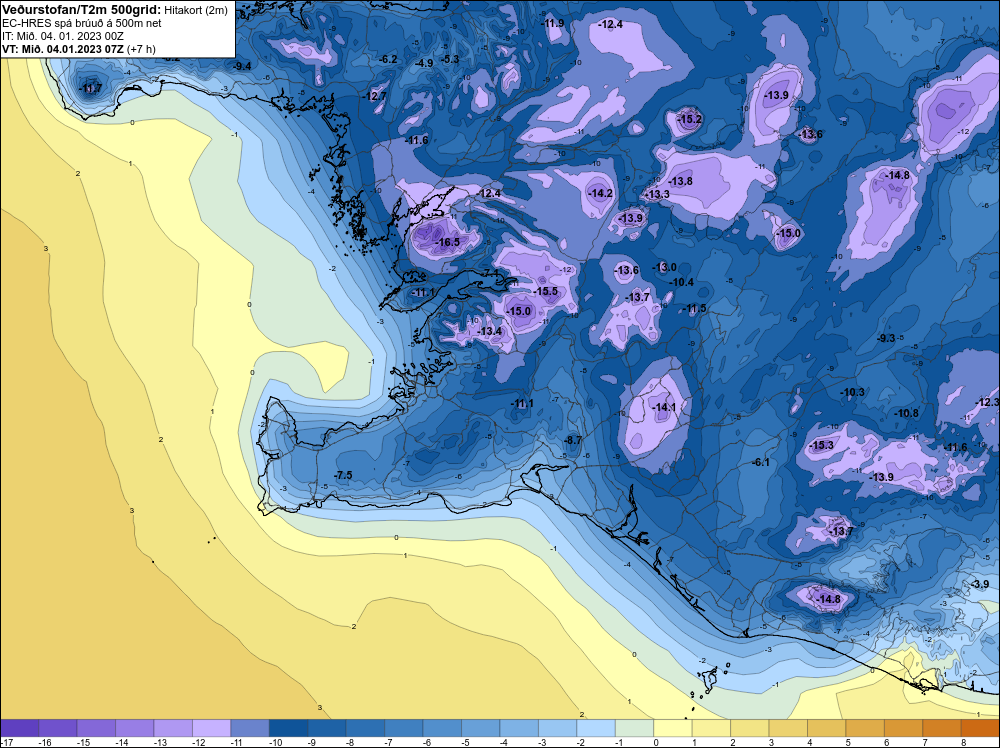Click the -13.8 temperature value
Viewport: 1000px width, 748px height.
[680, 181]
